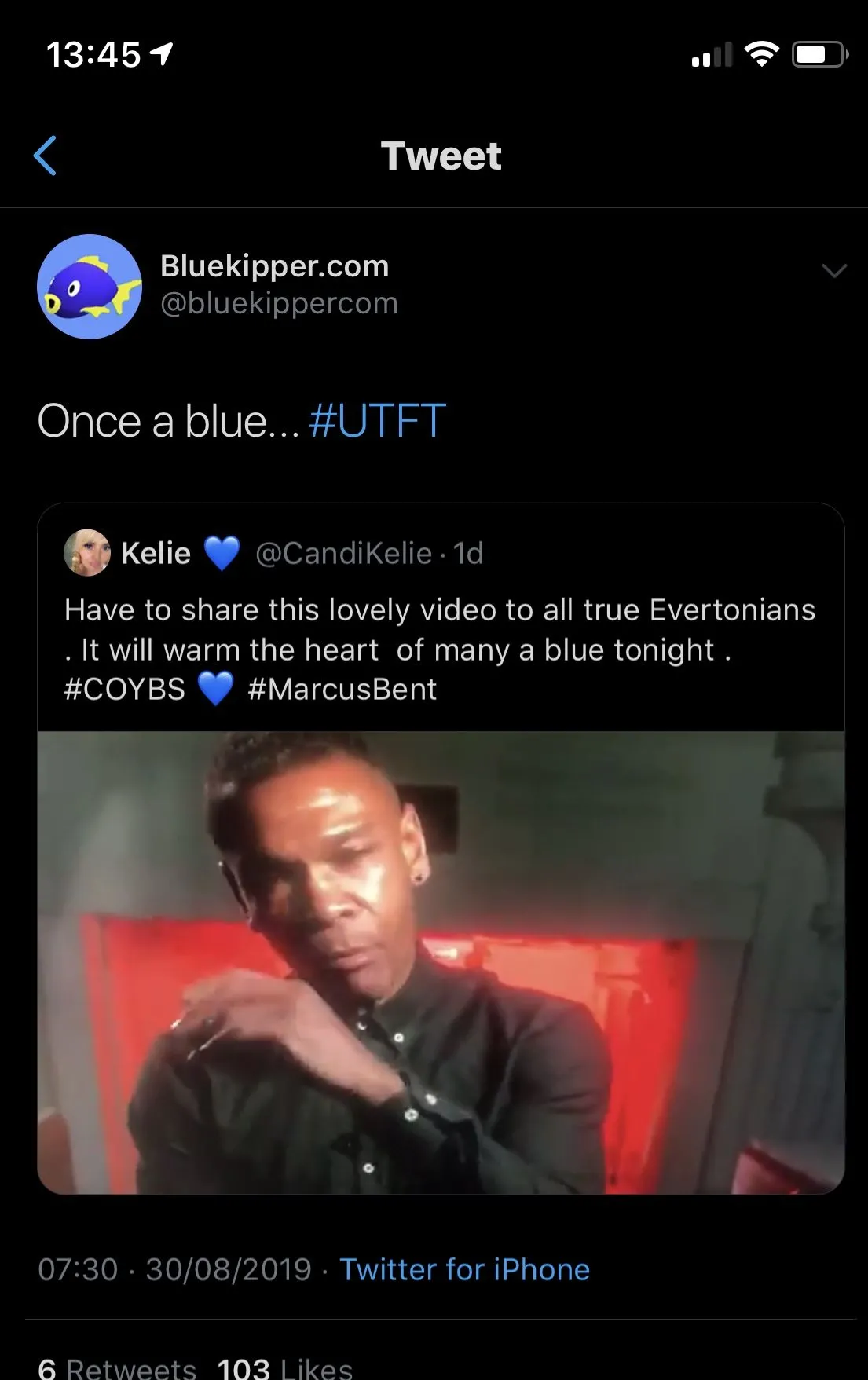View the 6 Retweets list
Image resolution: width=868 pixels, height=1380 pixels.
click(117, 1368)
